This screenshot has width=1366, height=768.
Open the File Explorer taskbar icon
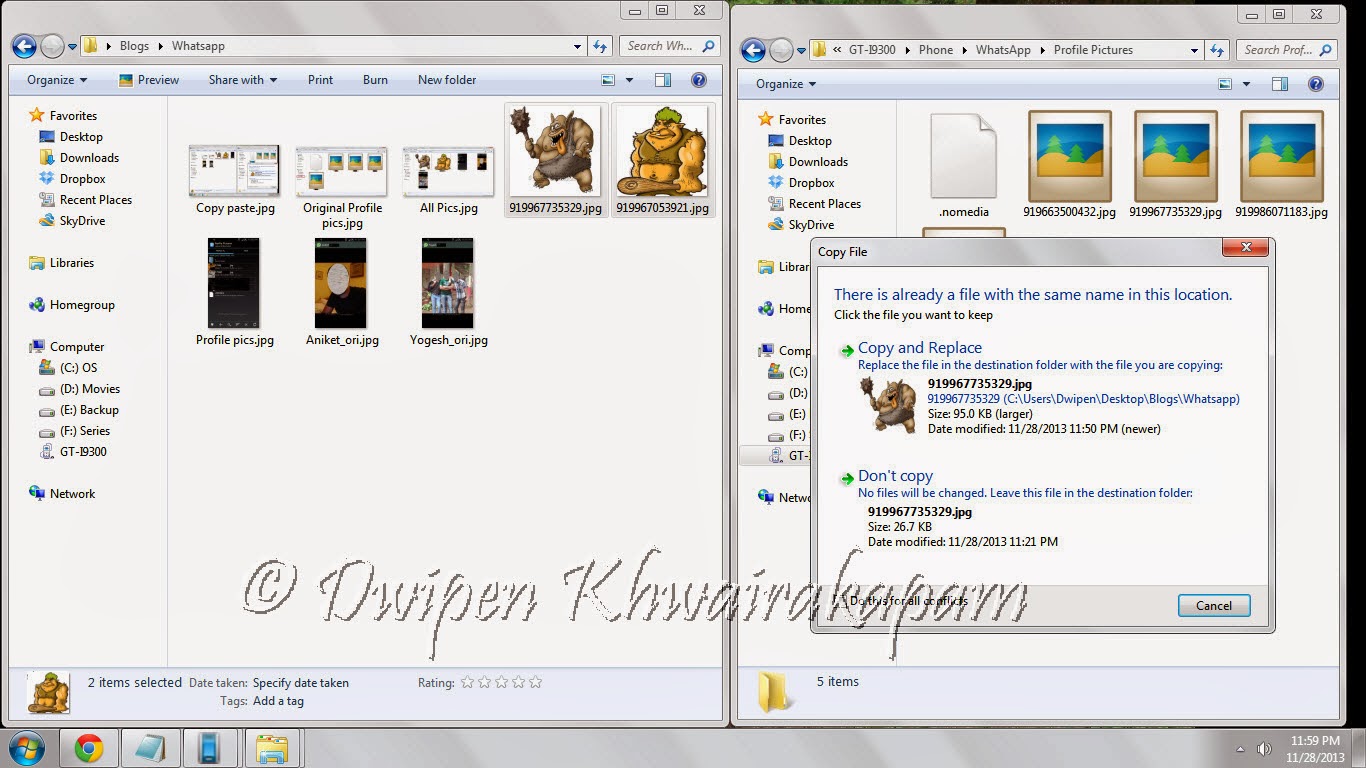pos(272,748)
